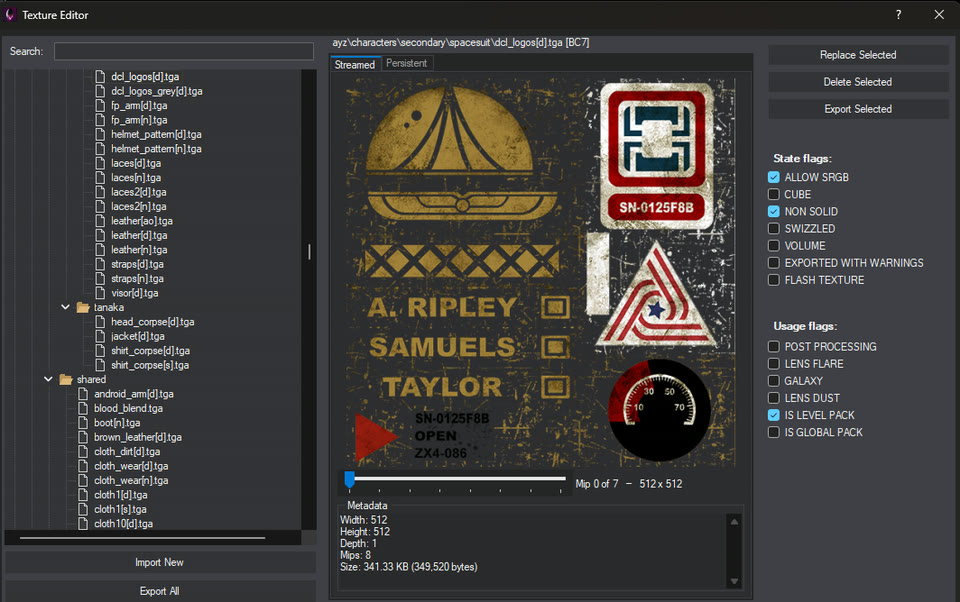Click Export Selected button
Screen dimensions: 960x602
pos(858,109)
